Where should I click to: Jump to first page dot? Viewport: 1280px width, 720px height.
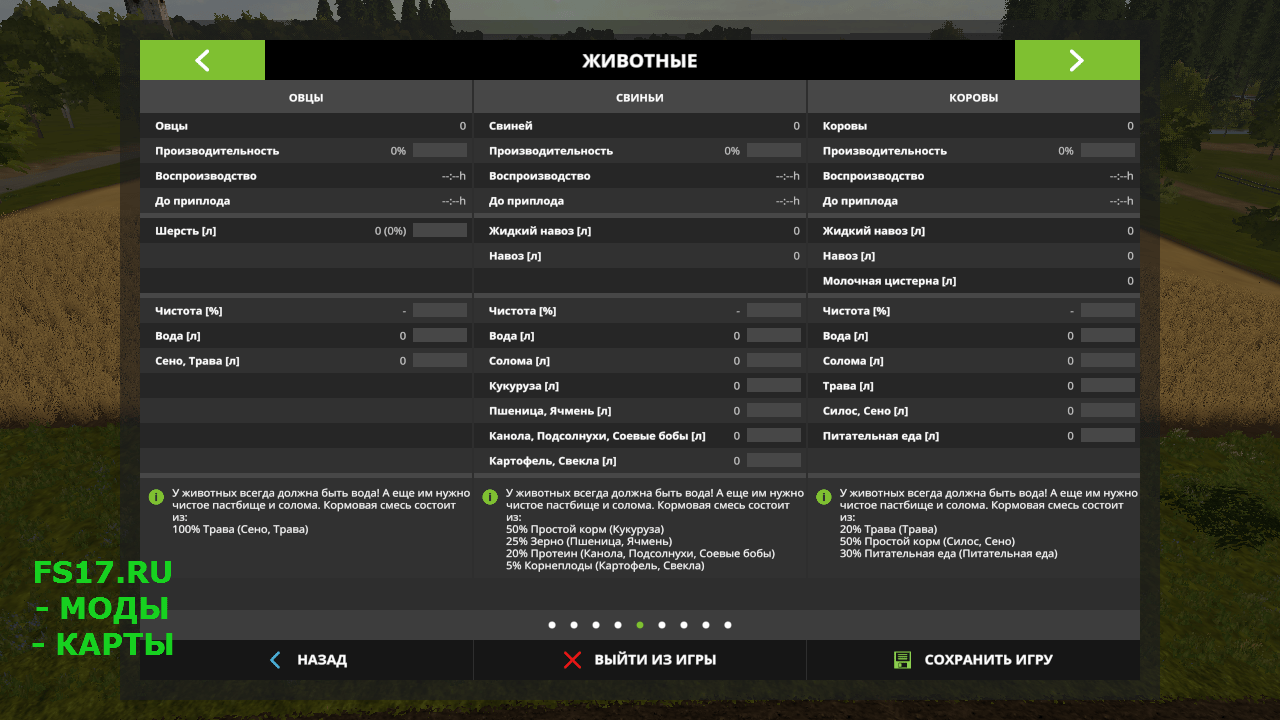tap(552, 625)
